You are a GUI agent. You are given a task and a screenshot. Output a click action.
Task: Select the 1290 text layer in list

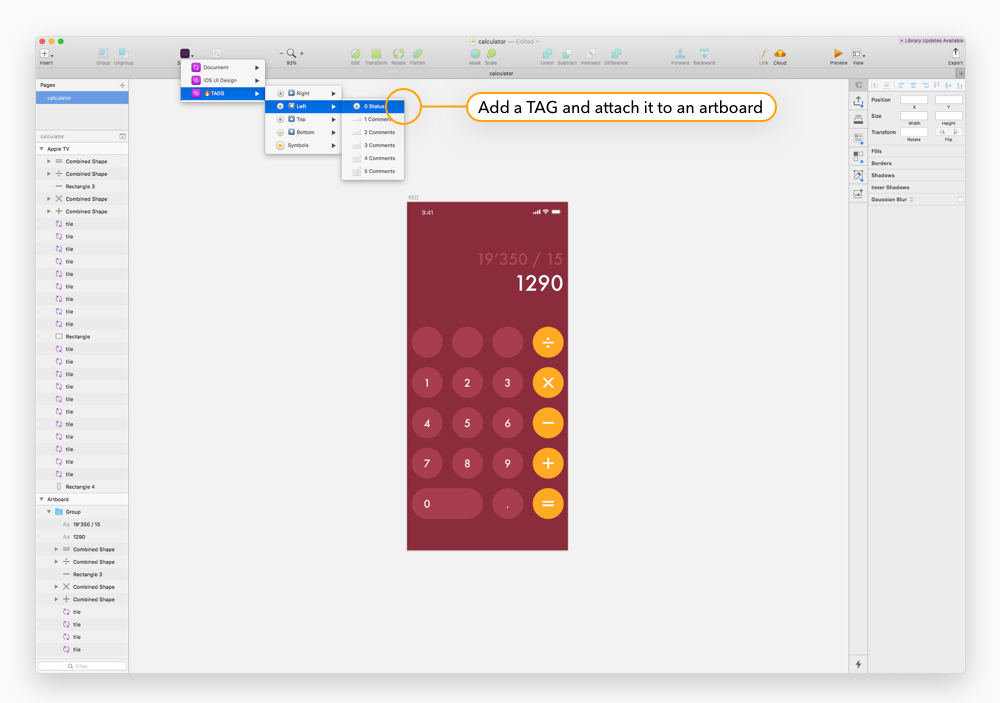(x=82, y=537)
